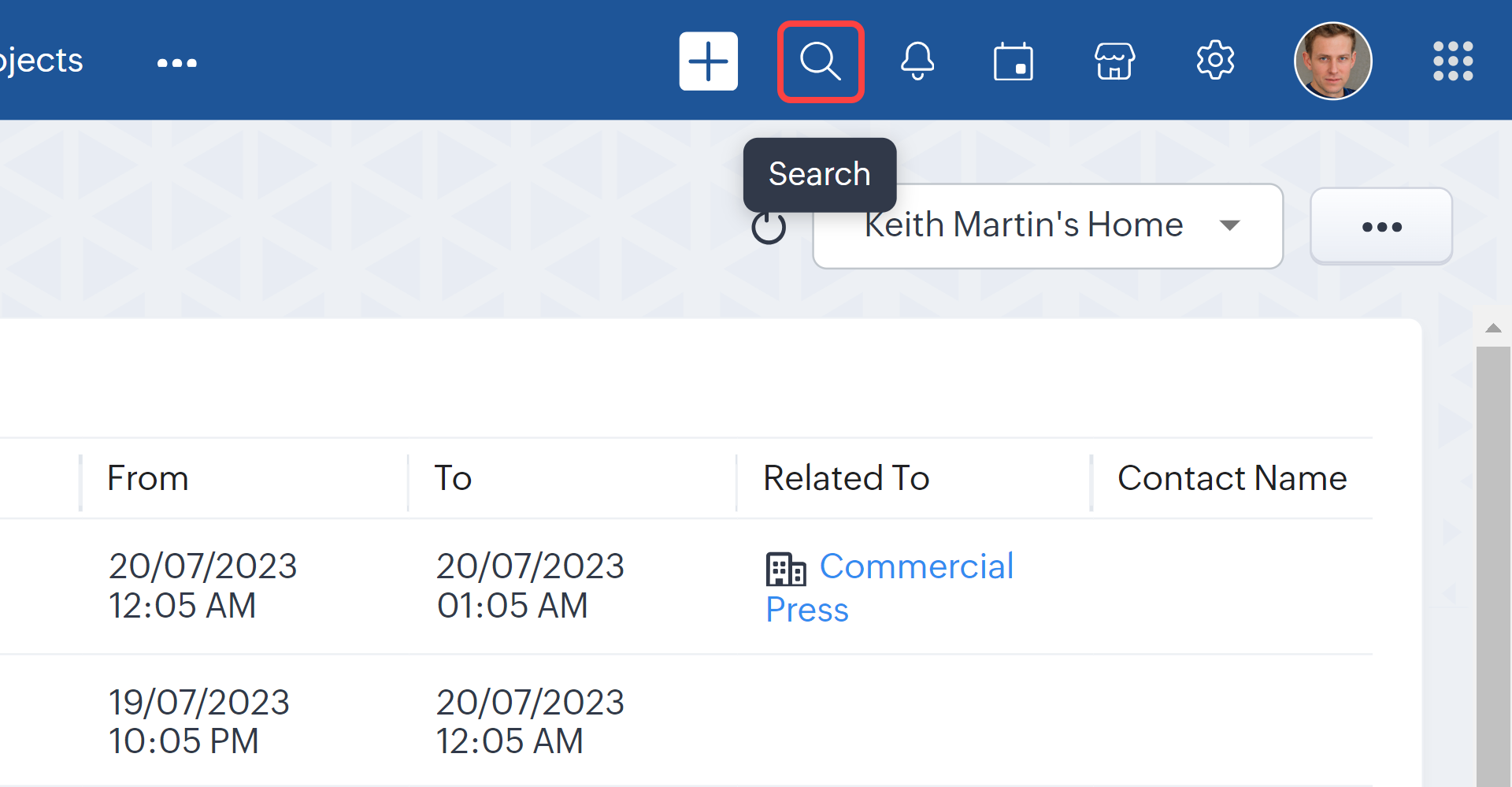
Task: Open the Commercial Press link
Action: [x=915, y=567]
